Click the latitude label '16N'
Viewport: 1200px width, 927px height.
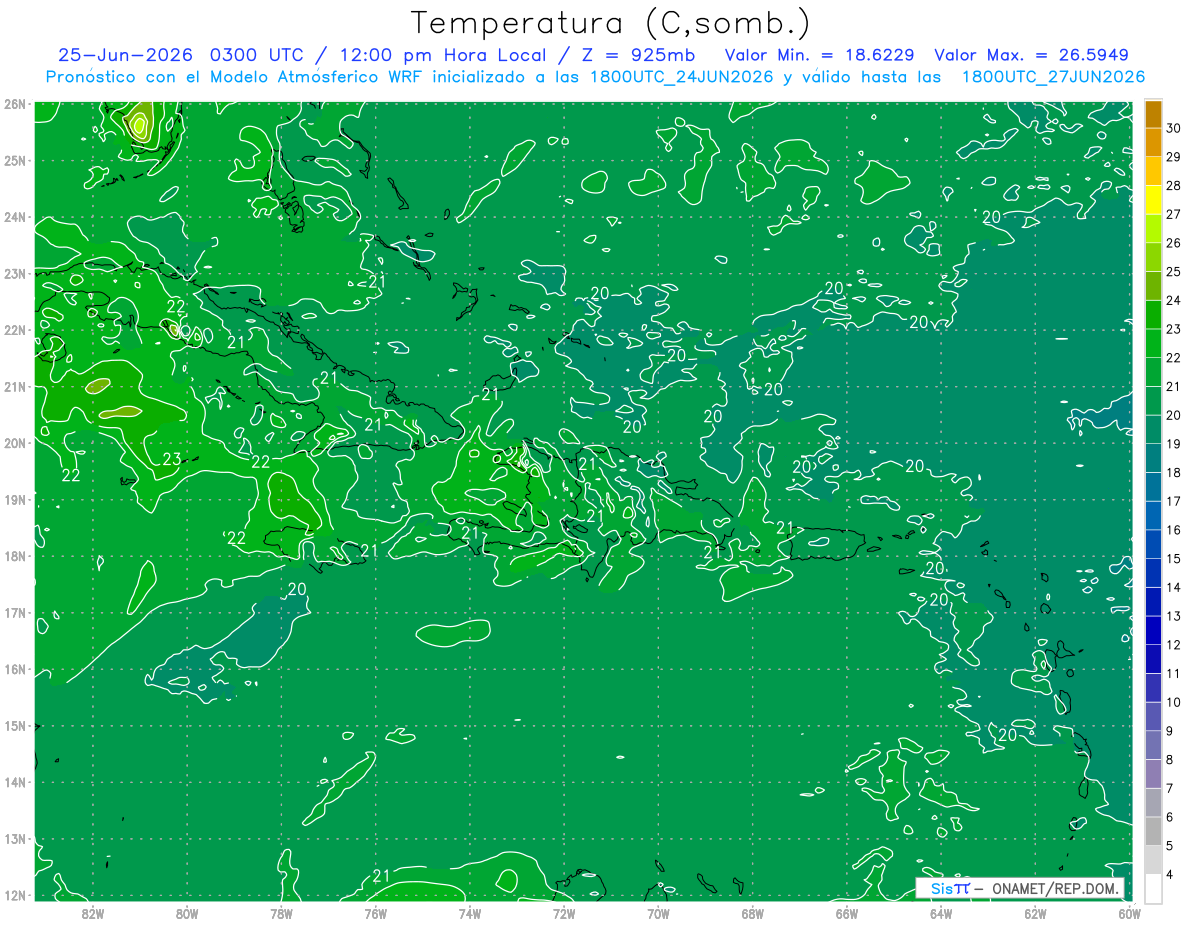15,669
